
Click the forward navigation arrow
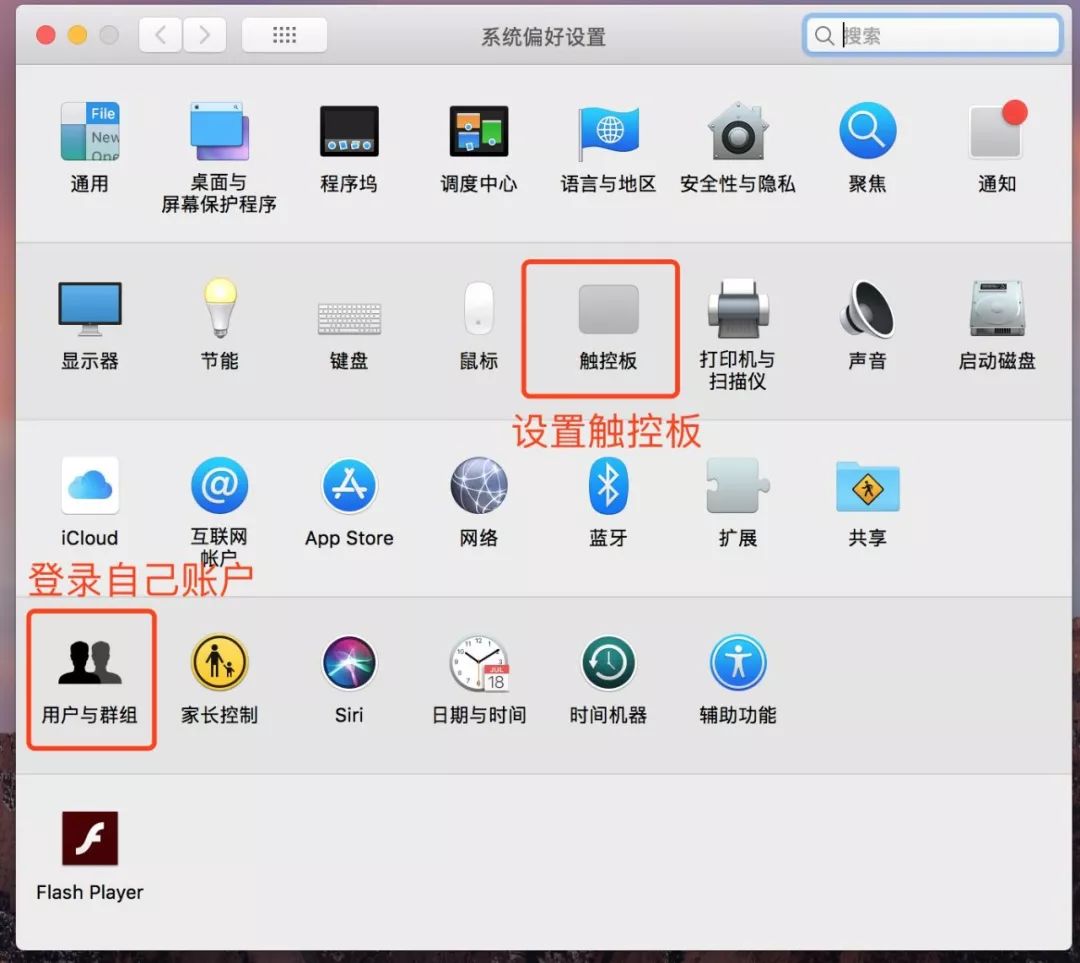click(x=205, y=34)
